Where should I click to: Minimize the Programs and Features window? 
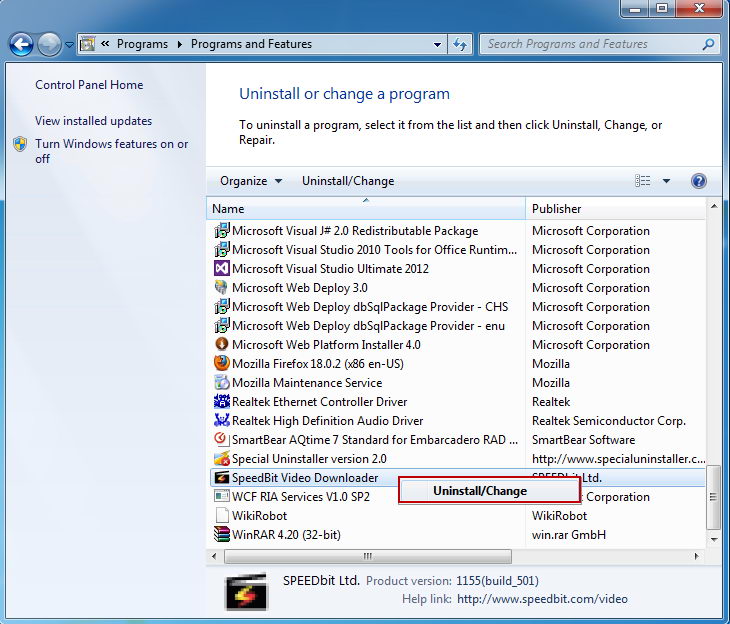635,8
